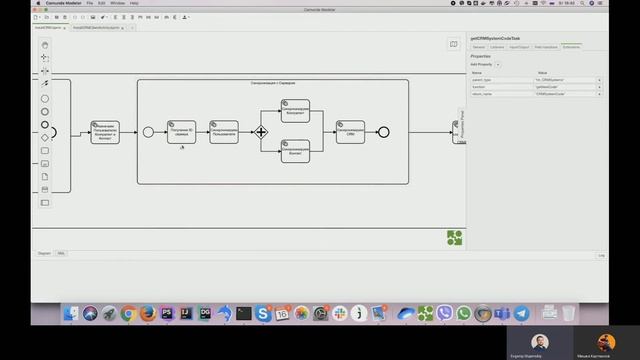Select the lower parallel branch task
Viewport: 640px width, 360px height.
point(295,151)
